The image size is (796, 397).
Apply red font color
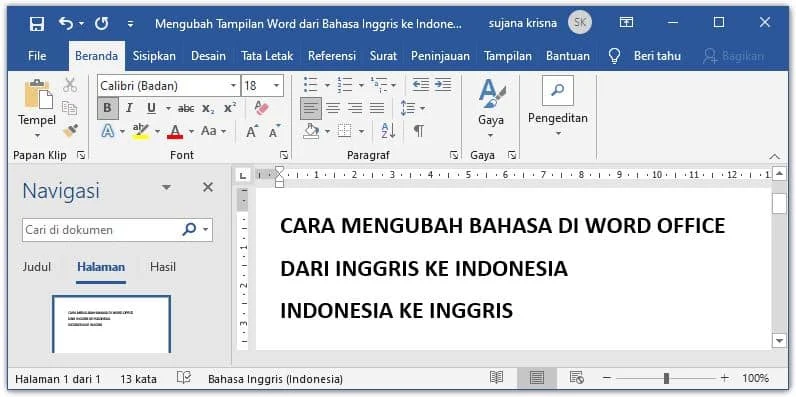175,131
